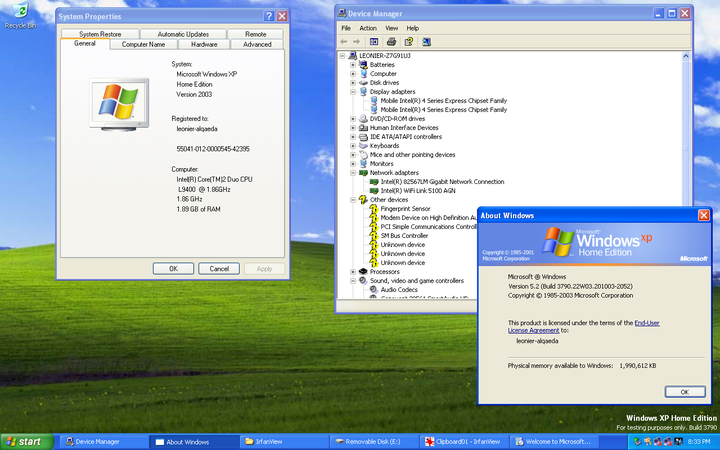Select the Keyboards category icon
This screenshot has height=450, width=720.
[363, 146]
